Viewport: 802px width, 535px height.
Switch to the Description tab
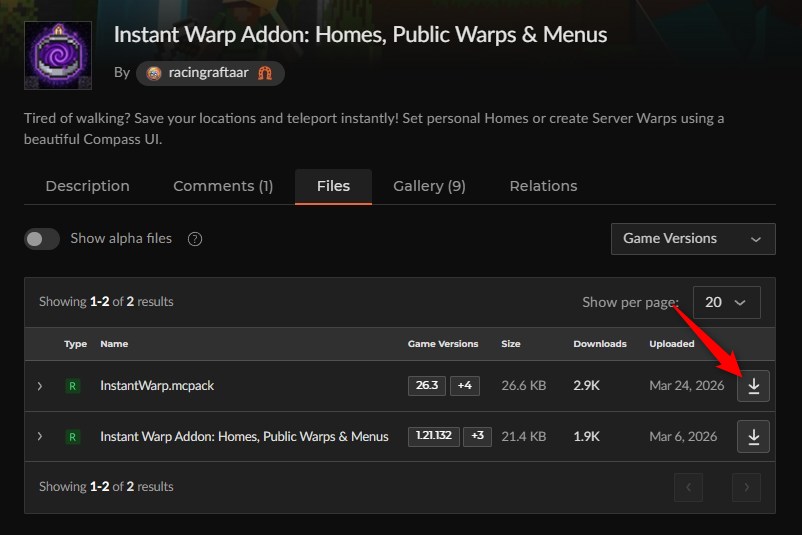(87, 186)
